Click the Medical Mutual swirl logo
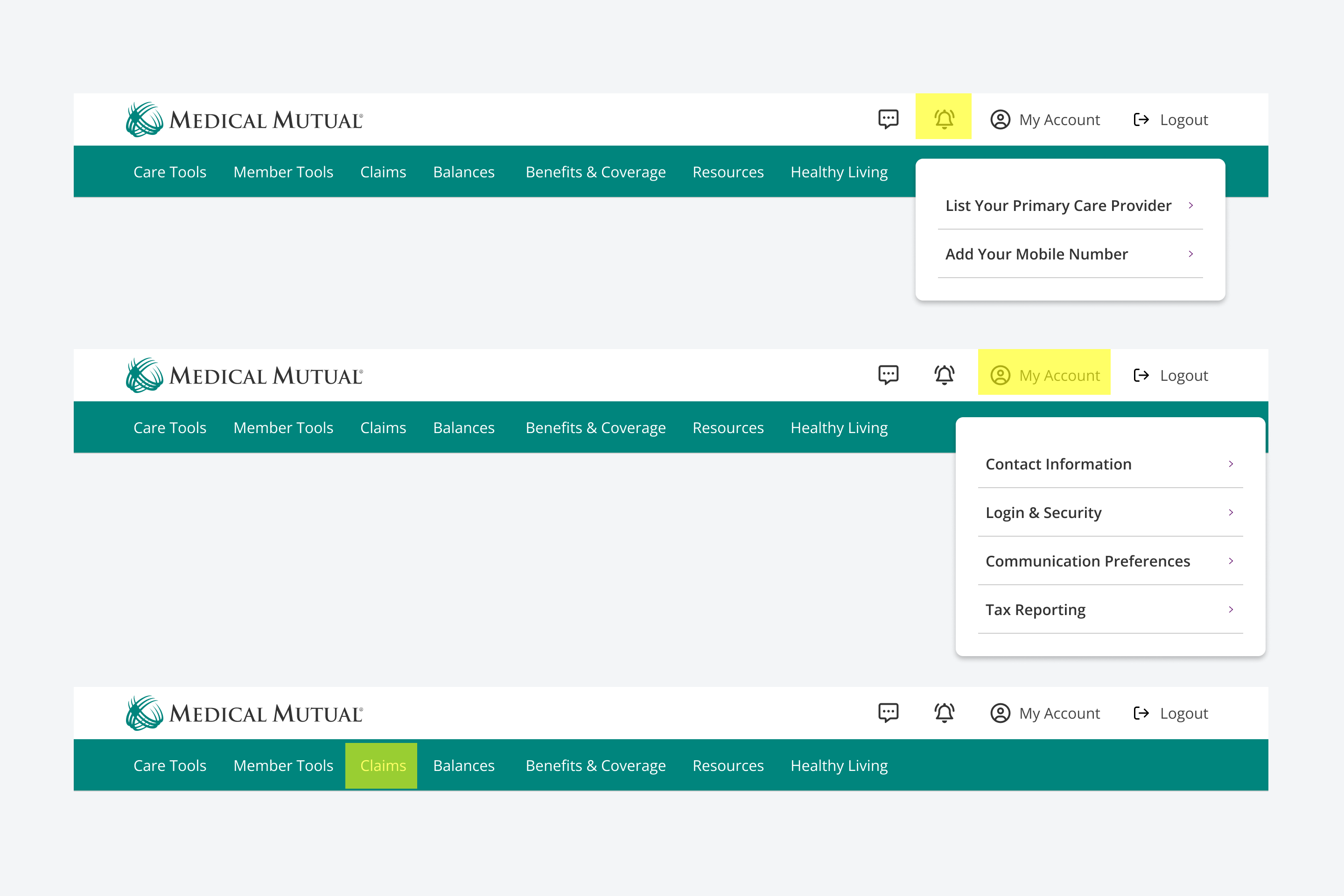The height and width of the screenshot is (896, 1344). coord(142,118)
